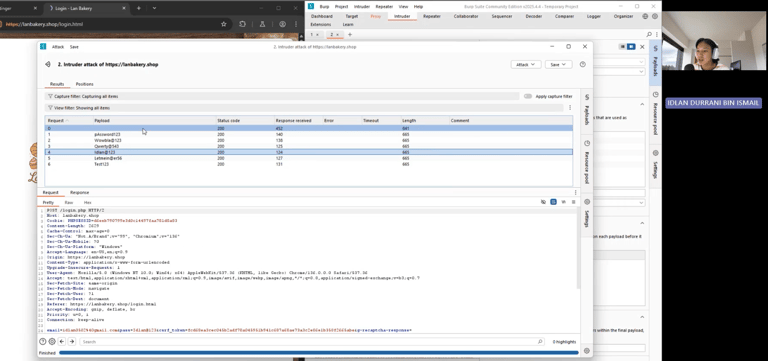Click Burp globe icon next to Organizer

point(645,16)
